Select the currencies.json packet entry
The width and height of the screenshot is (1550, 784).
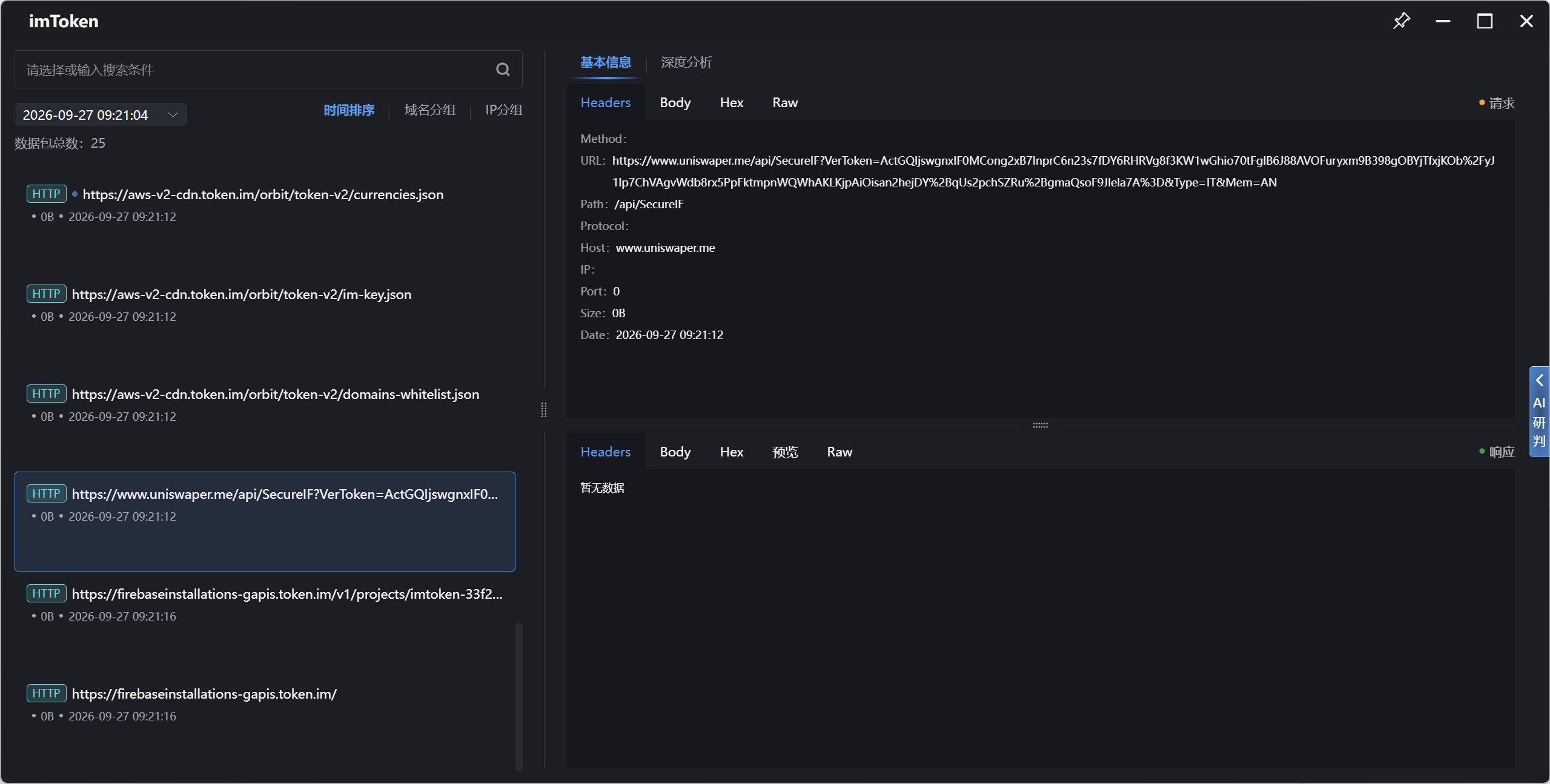click(x=265, y=222)
